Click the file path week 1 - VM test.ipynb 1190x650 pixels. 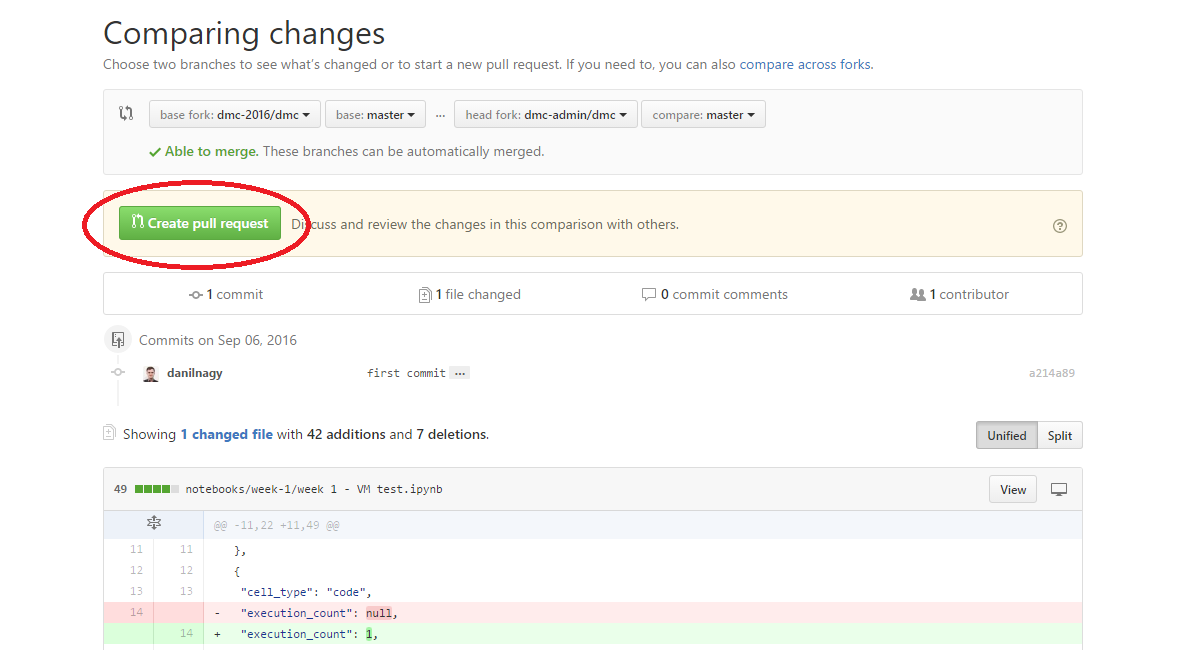tap(313, 489)
